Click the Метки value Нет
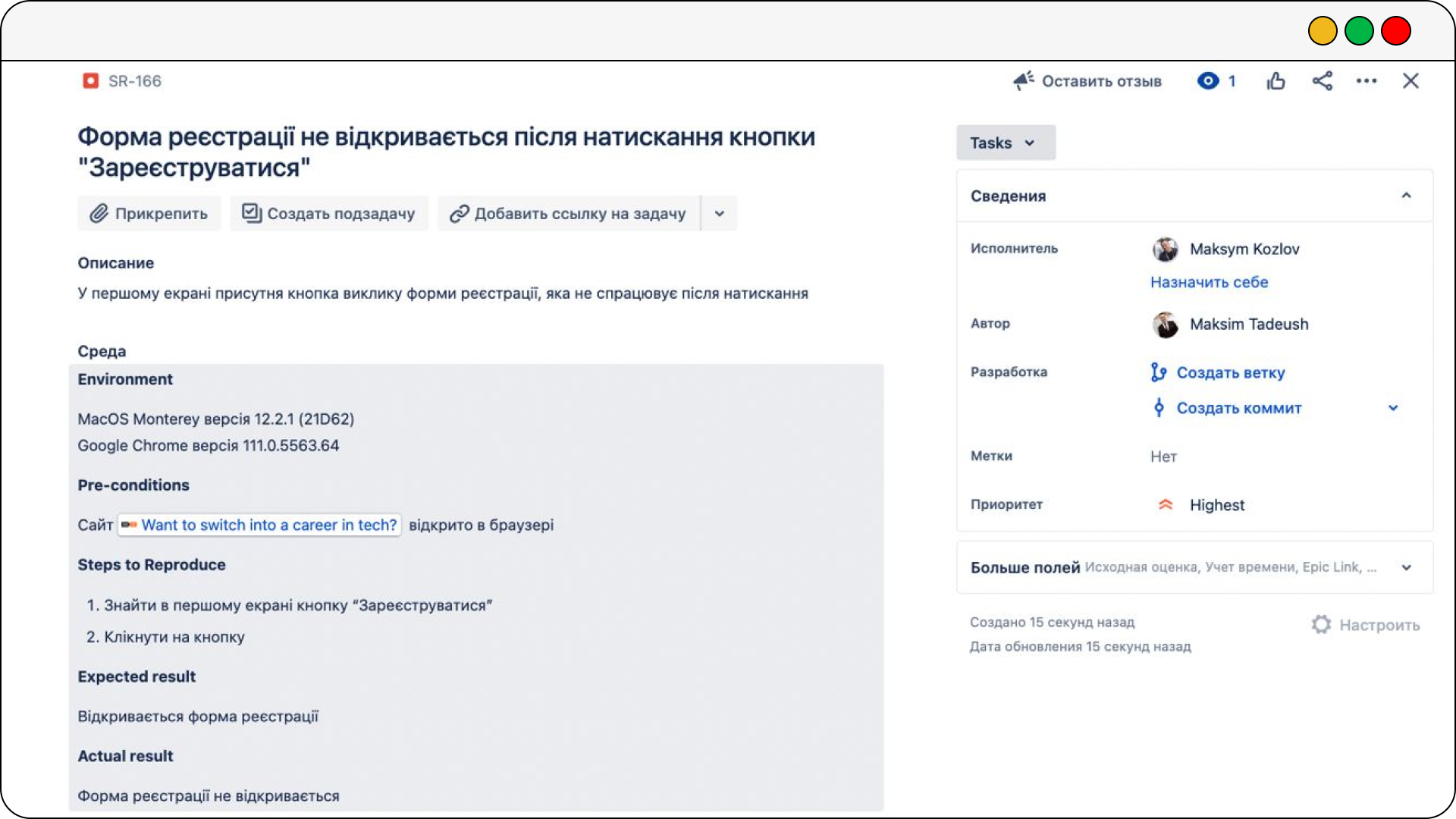Viewport: 1456px width, 819px height. 1163,457
